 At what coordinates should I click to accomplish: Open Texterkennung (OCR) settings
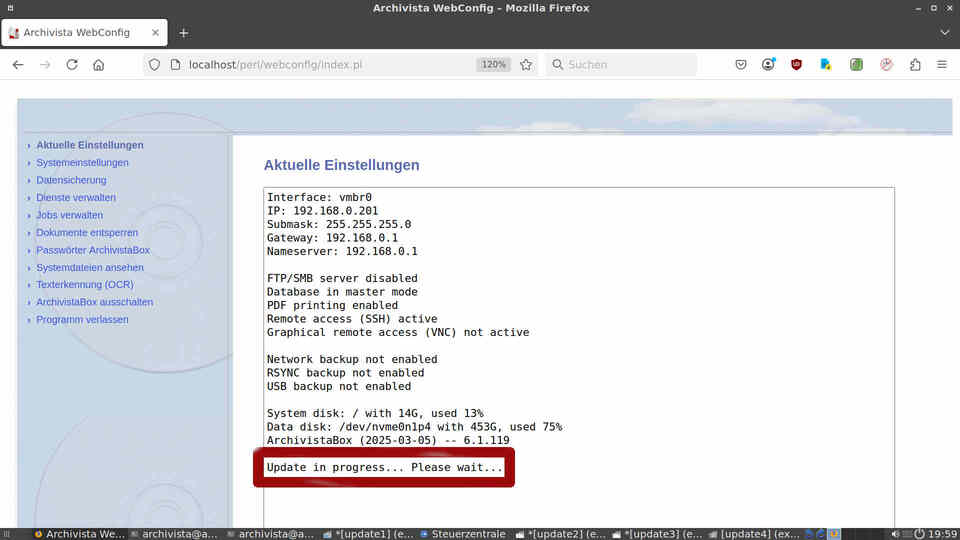pyautogui.click(x=84, y=285)
